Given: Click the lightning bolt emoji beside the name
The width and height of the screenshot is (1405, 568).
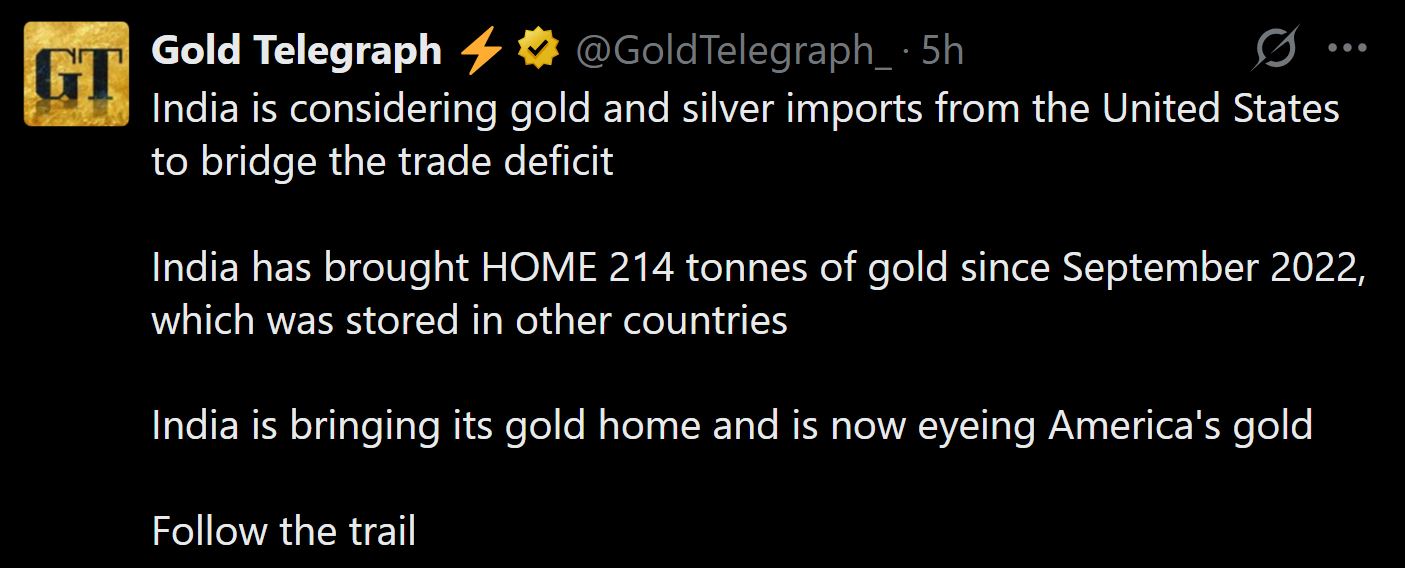Looking at the screenshot, I should (x=482, y=50).
